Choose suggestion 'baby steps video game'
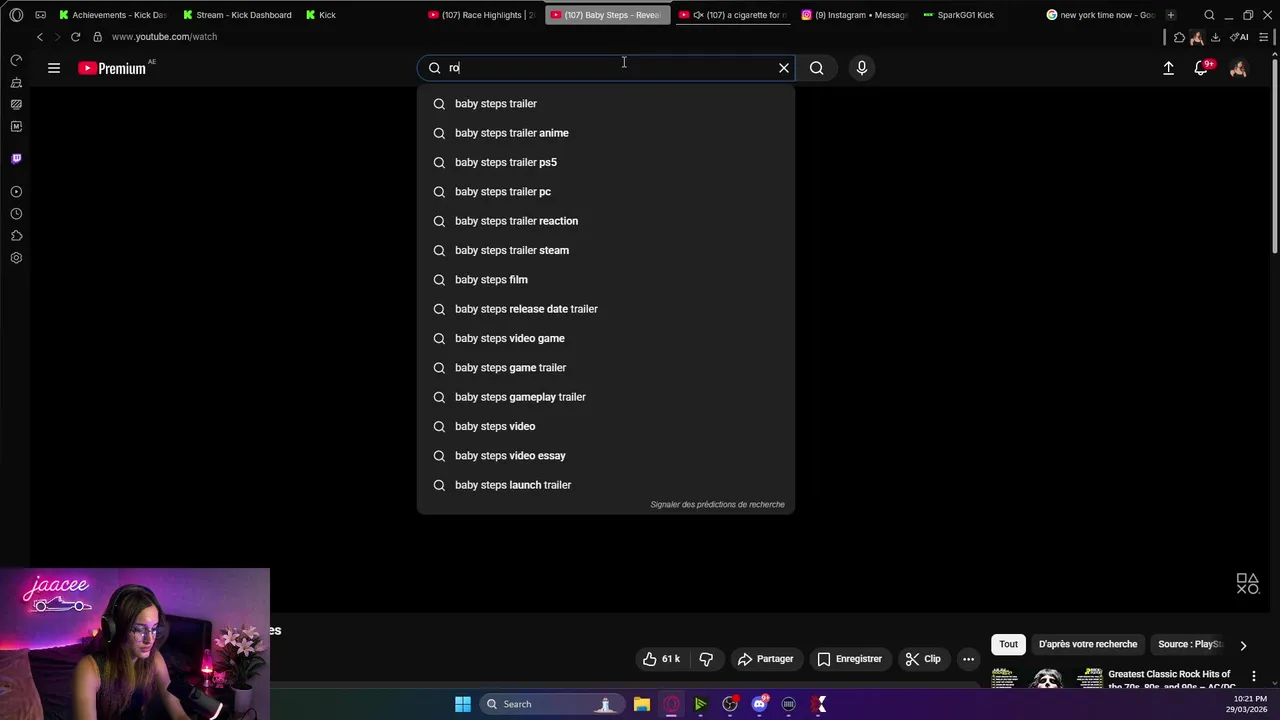The image size is (1280, 720). click(x=606, y=338)
